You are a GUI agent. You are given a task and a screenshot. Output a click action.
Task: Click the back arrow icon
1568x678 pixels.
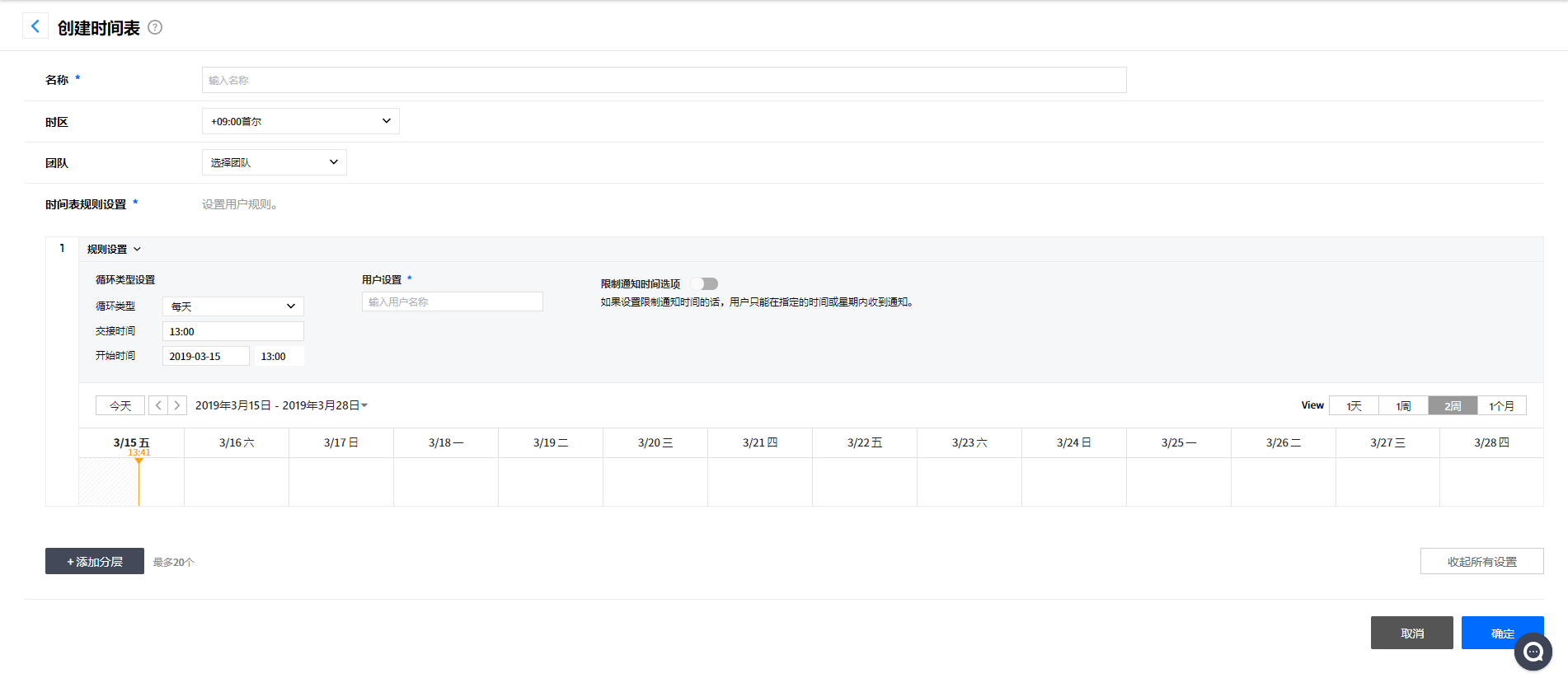(x=35, y=26)
